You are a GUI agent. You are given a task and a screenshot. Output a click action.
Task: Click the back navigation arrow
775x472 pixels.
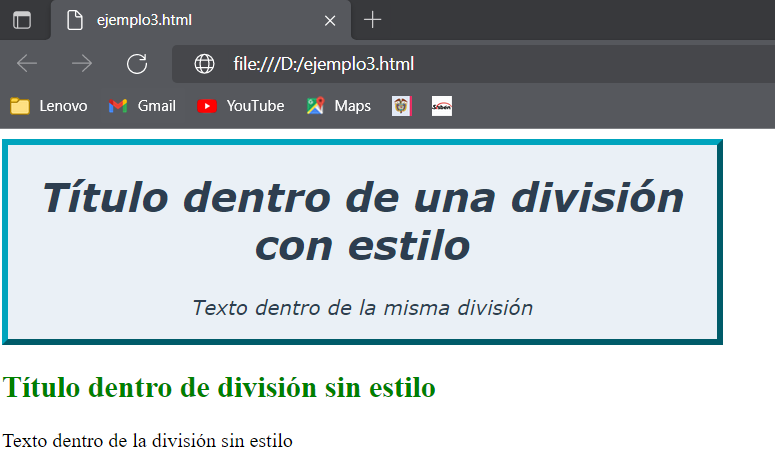point(27,64)
